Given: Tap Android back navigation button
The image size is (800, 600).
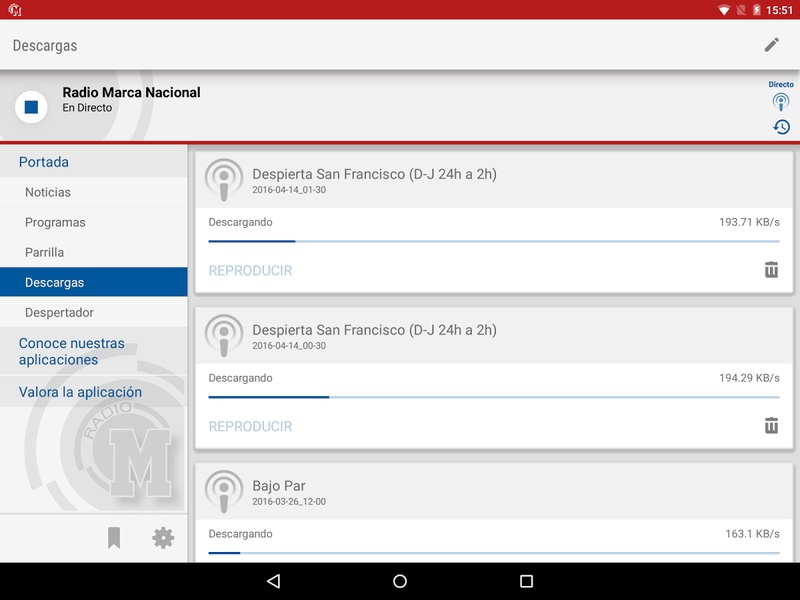Looking at the screenshot, I should (273, 581).
